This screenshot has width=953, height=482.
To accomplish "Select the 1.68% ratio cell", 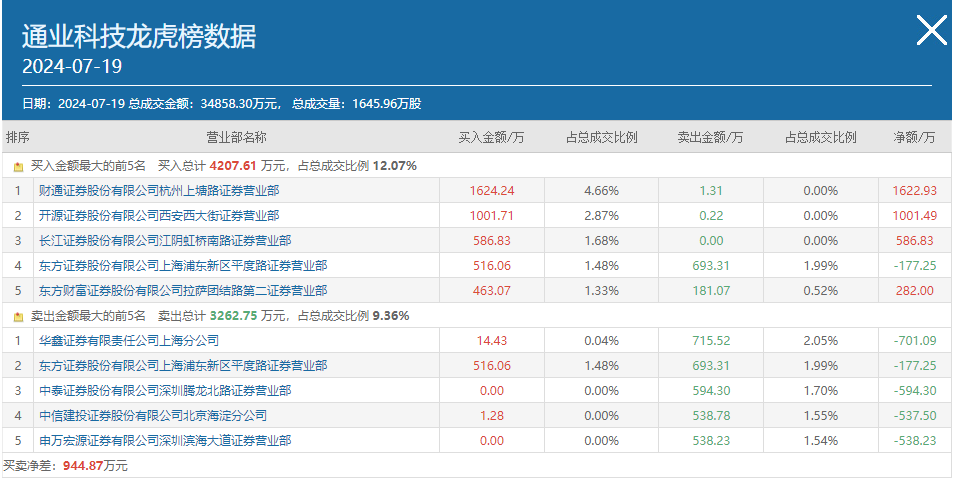I will click(x=602, y=241).
